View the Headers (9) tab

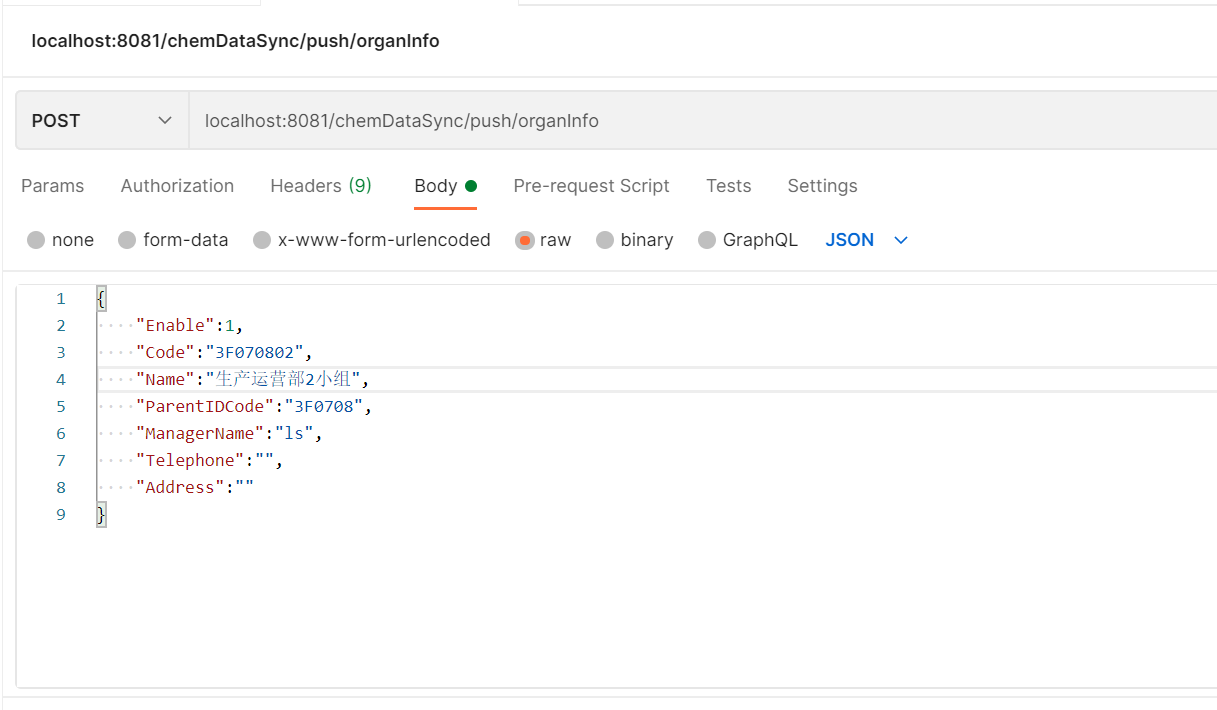tap(320, 185)
